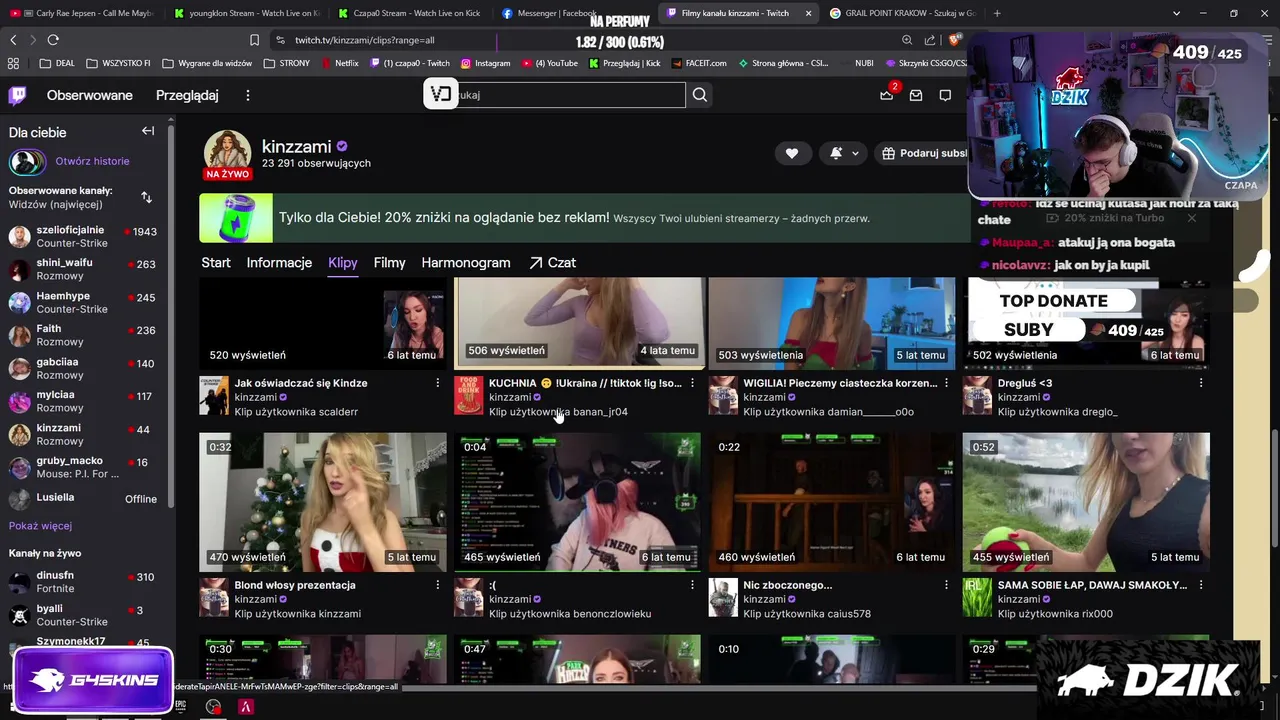Open options menu for Dregluś <3 clip
The width and height of the screenshot is (1280, 720).
click(x=1201, y=383)
